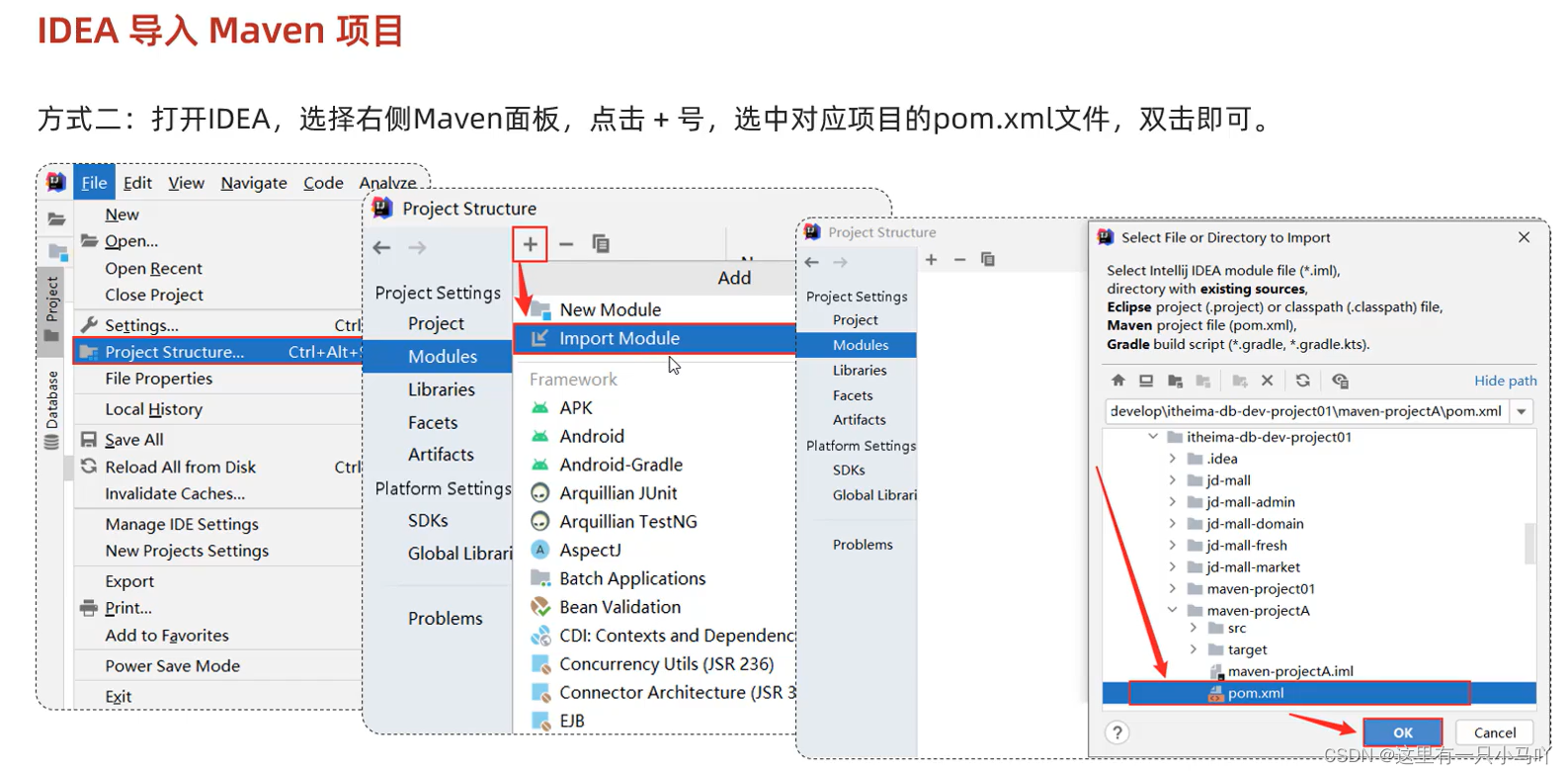The height and width of the screenshot is (774, 1568).
Task: Click plus icon in smaller Project Structure window
Action: (931, 259)
